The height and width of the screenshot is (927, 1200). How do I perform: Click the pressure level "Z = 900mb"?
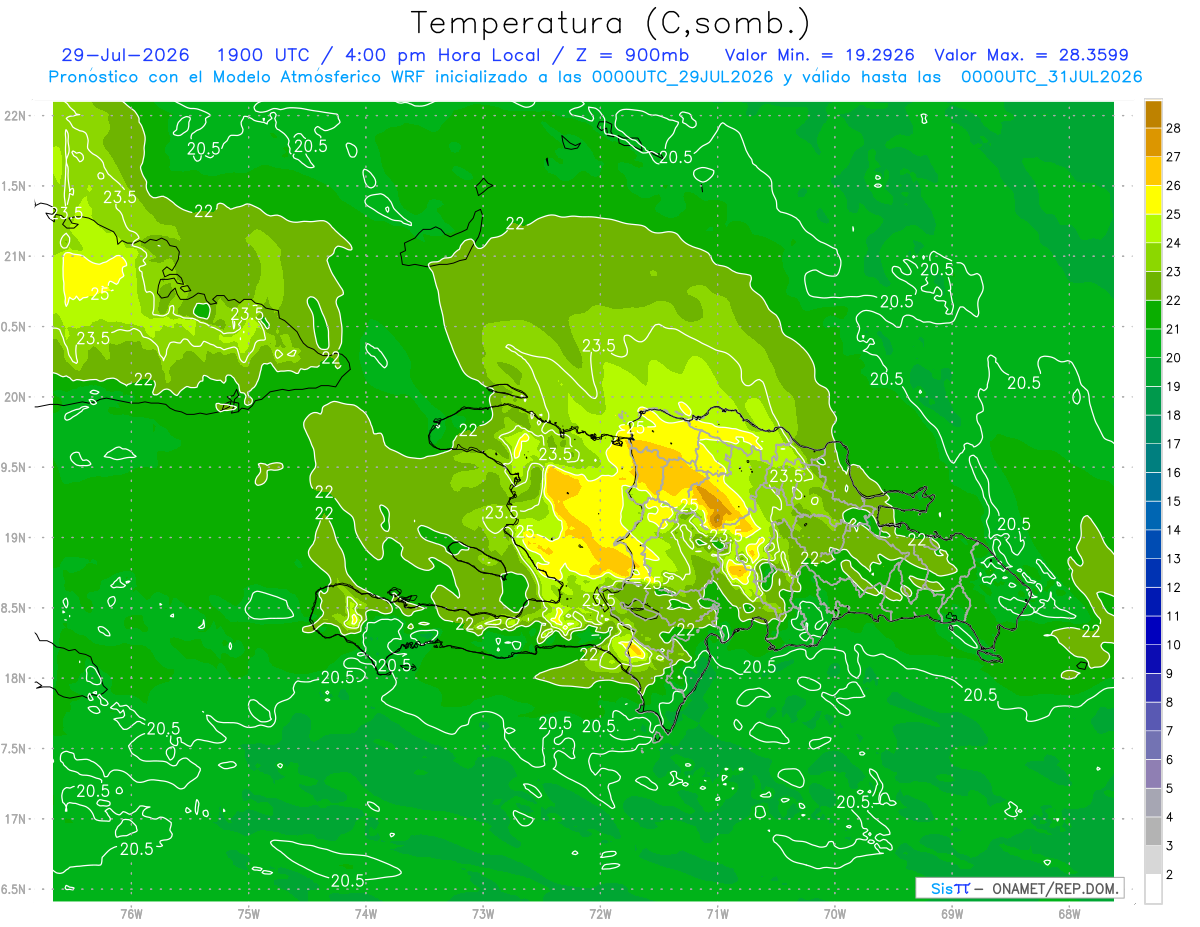click(x=635, y=55)
